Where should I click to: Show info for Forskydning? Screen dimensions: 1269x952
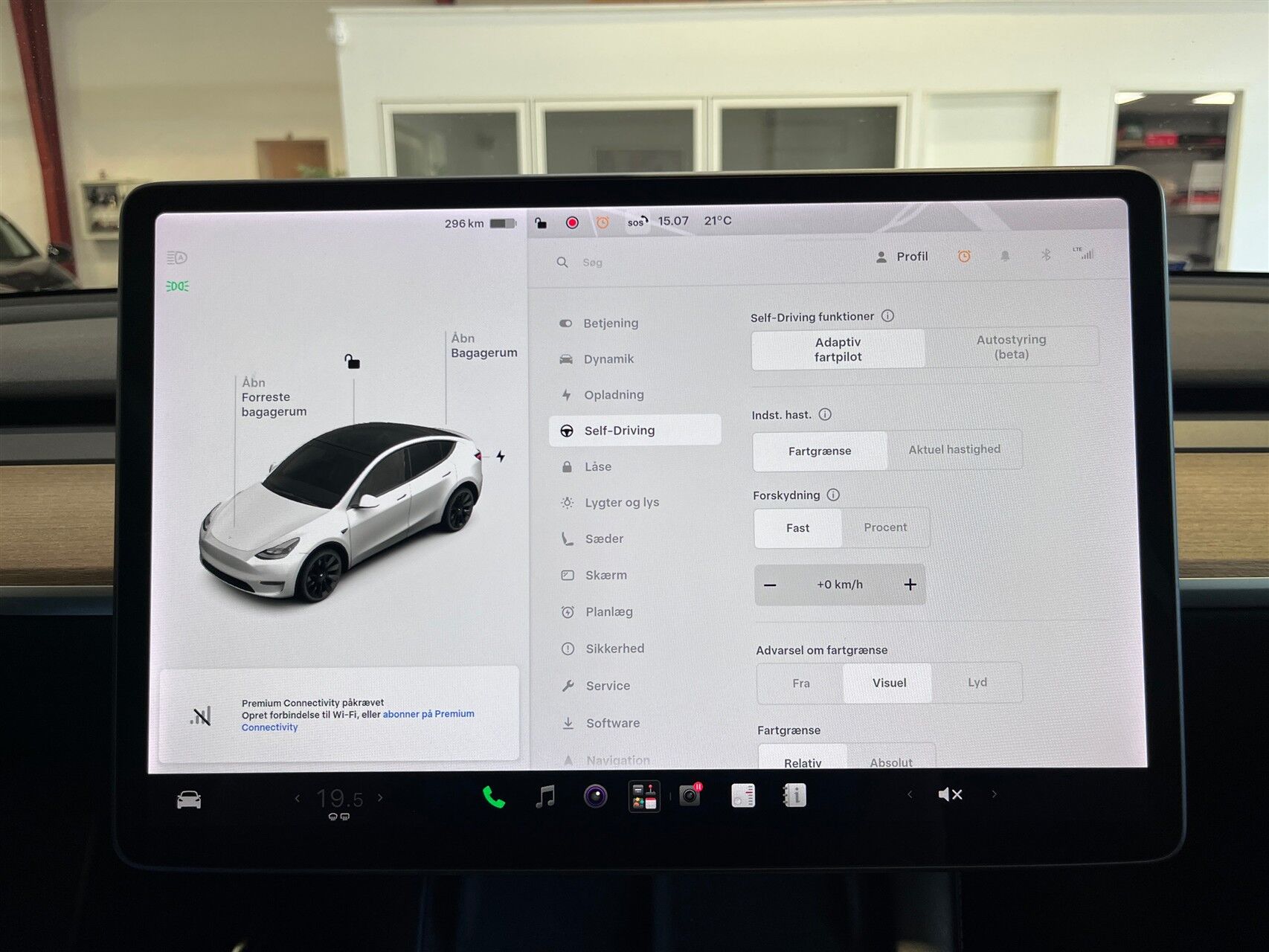(833, 495)
